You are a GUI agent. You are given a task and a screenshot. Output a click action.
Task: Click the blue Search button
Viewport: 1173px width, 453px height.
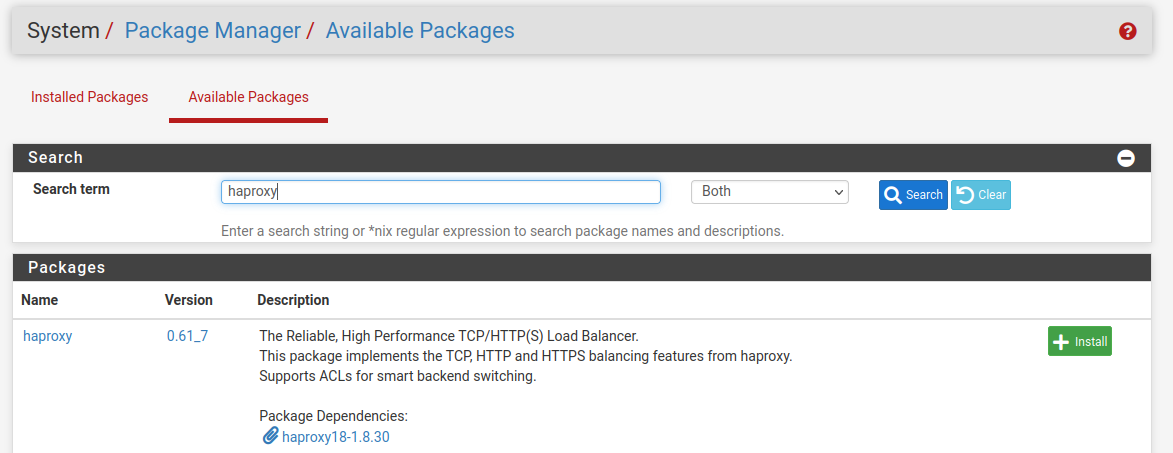913,195
